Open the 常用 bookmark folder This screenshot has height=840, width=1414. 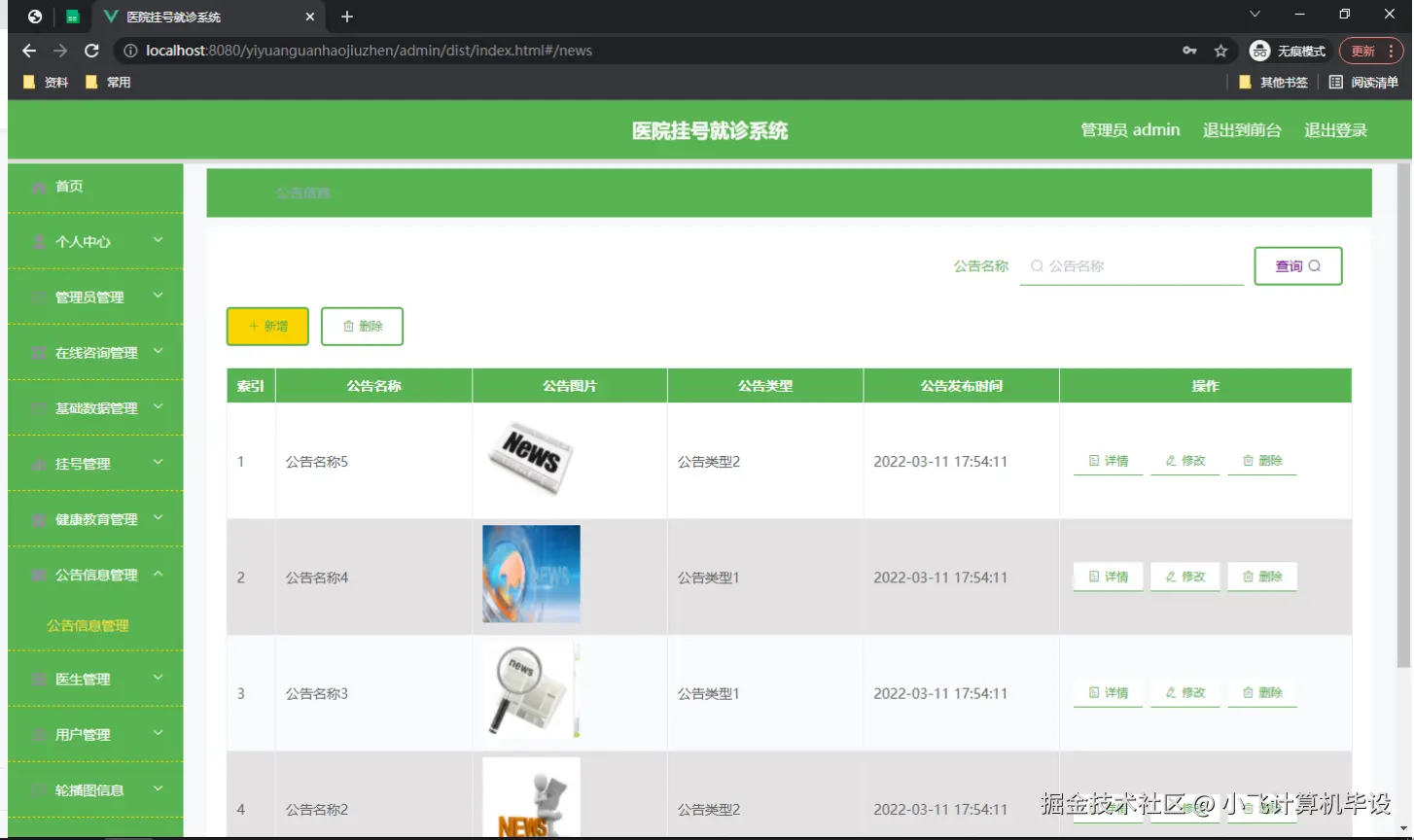108,83
